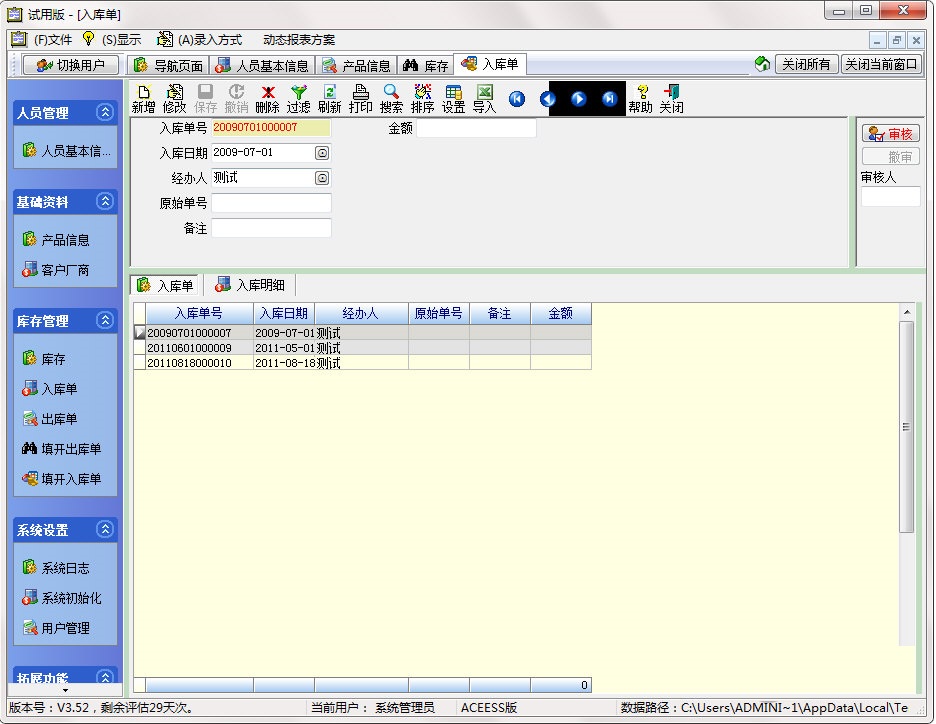Click the 导入 import icon
Image resolution: width=936 pixels, height=724 pixels.
[x=484, y=98]
